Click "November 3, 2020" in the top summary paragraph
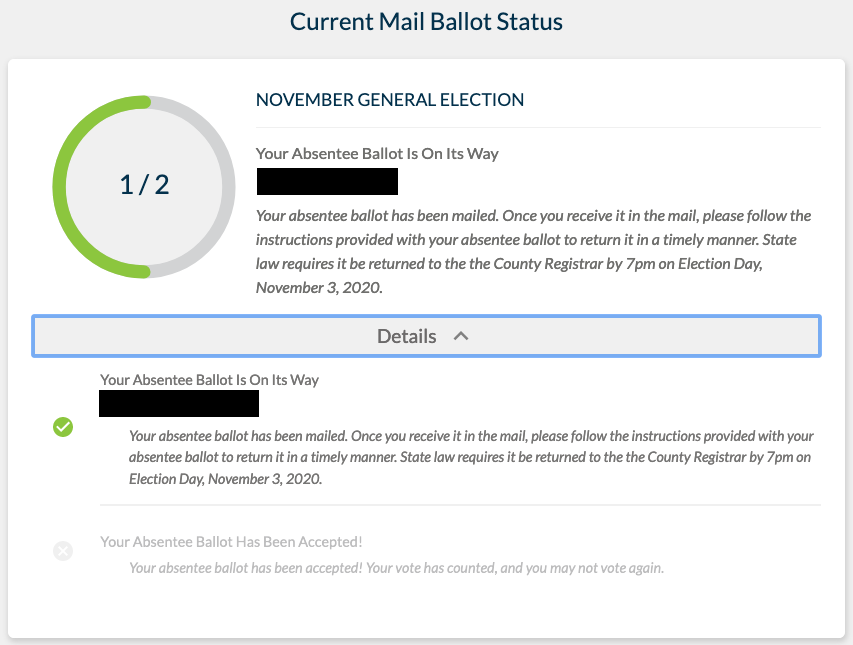 coord(319,287)
